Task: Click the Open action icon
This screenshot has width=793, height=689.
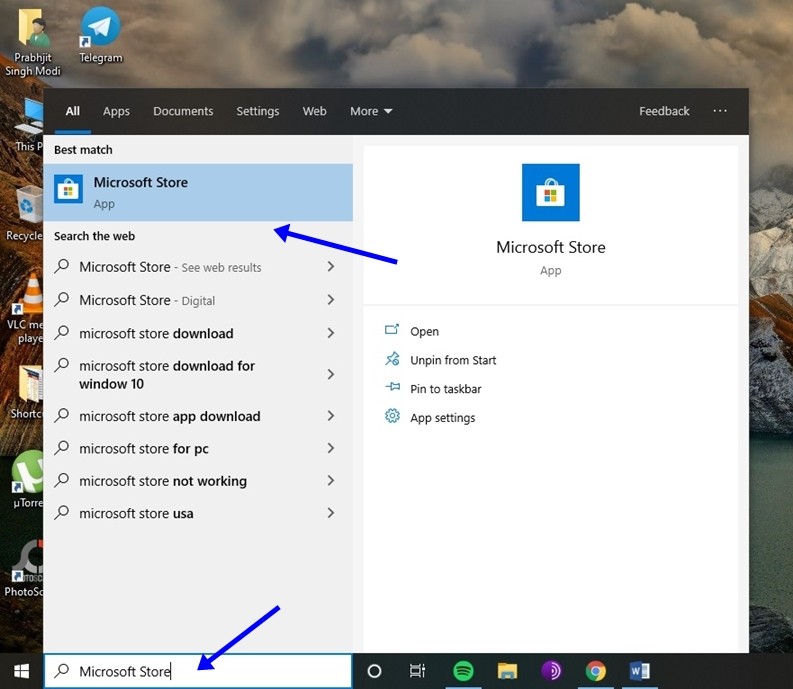Action: click(x=392, y=330)
